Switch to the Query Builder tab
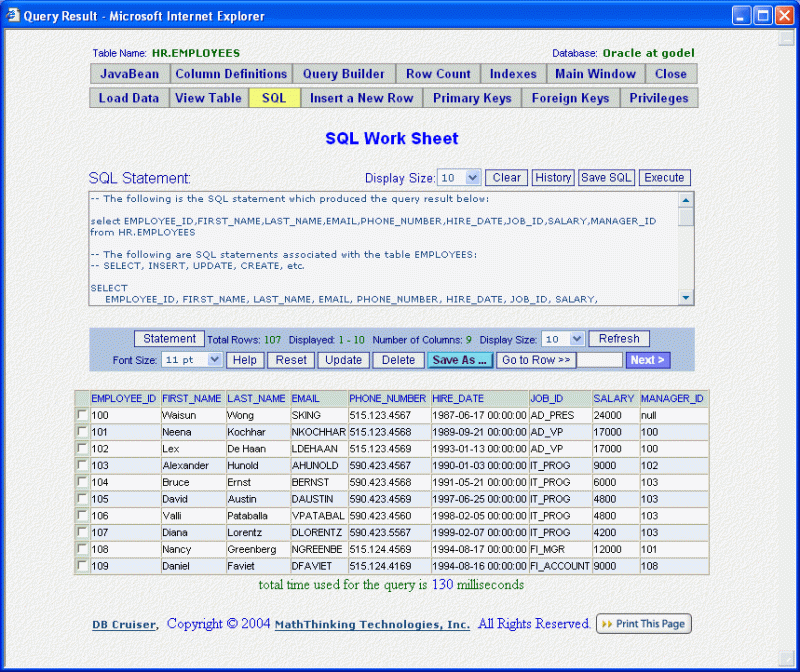Viewport: 800px width, 672px height. 343,73
